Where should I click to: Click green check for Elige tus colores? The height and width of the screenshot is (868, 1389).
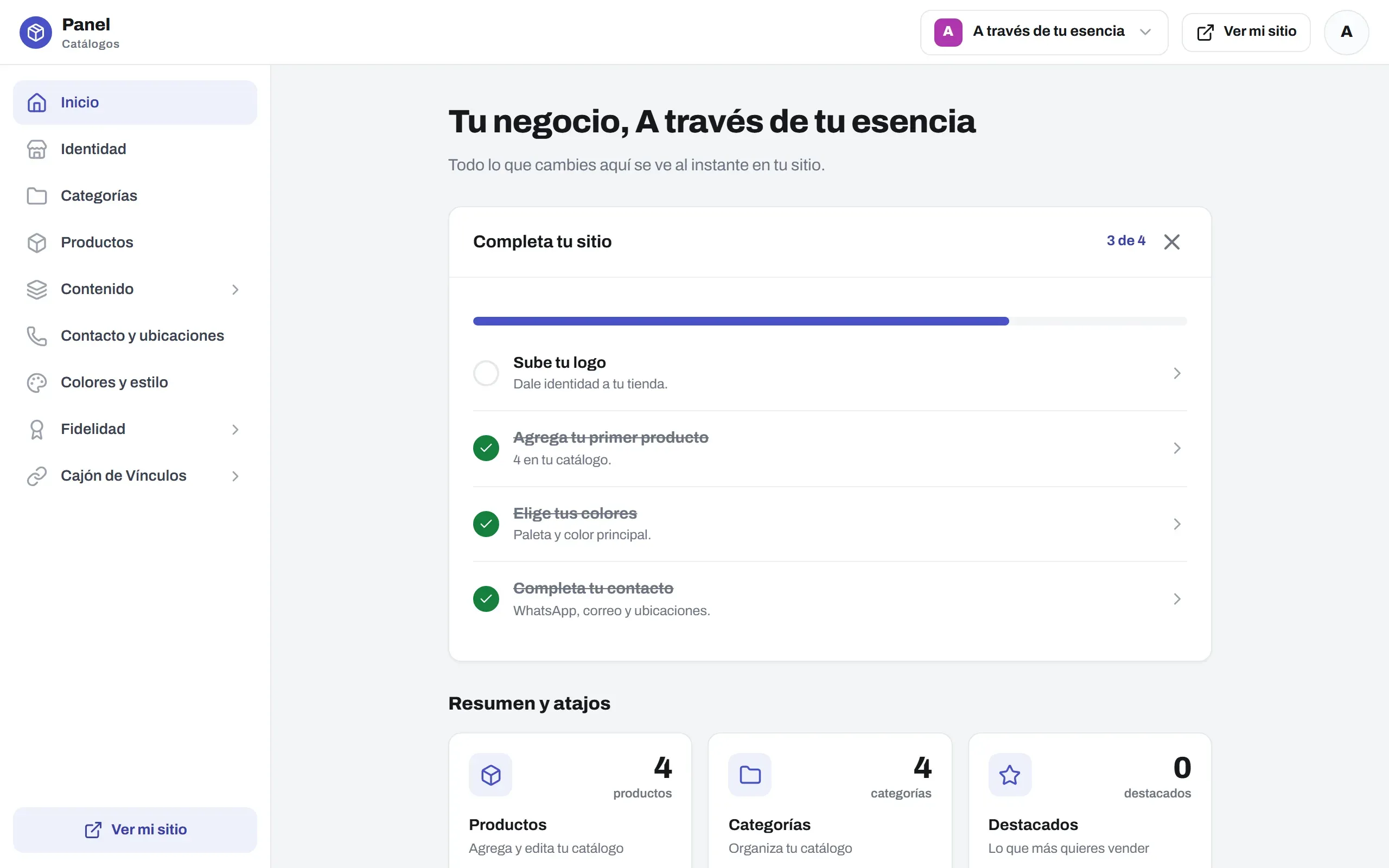pos(486,524)
